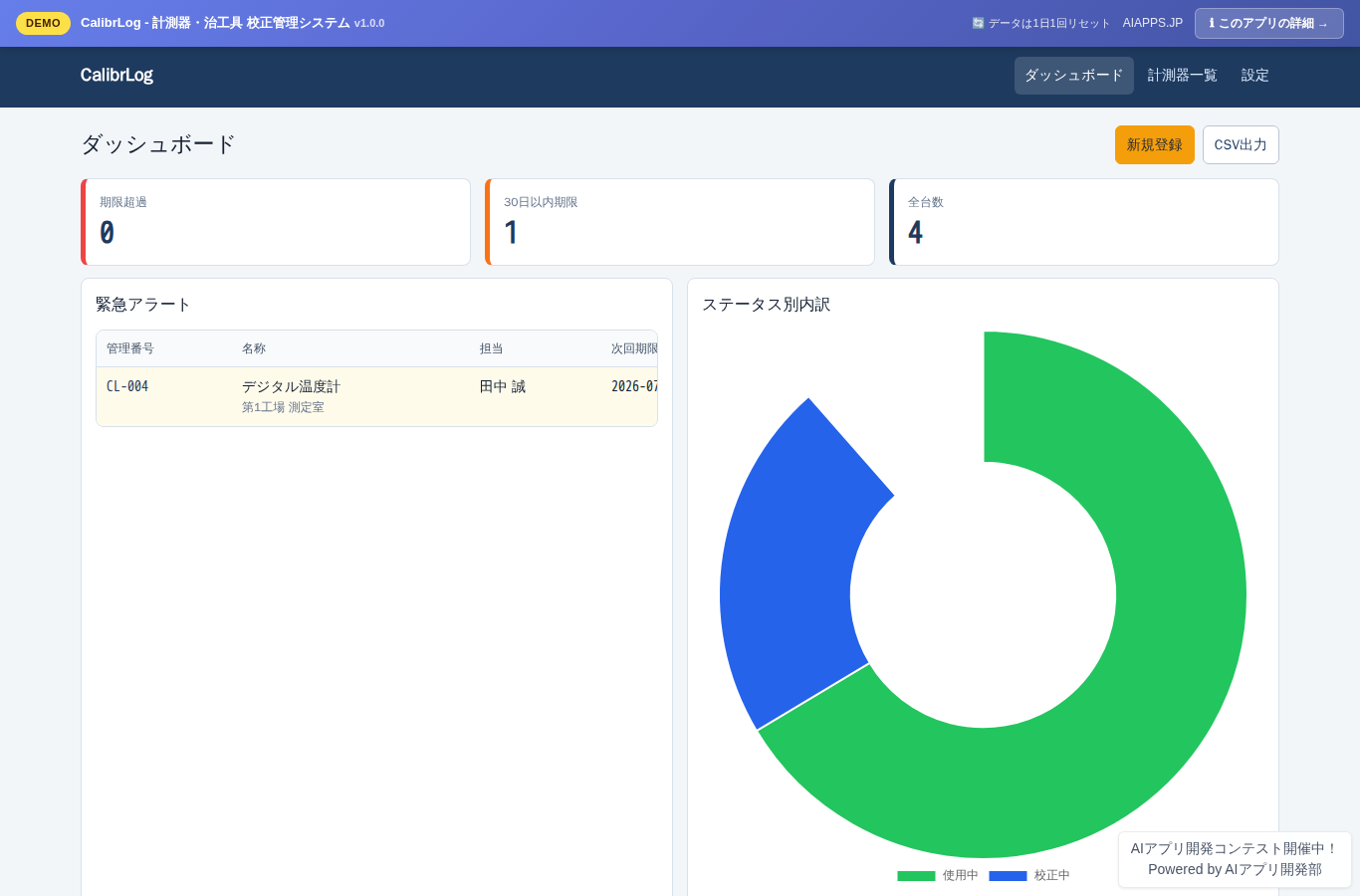Select the 期限超過 stat card
1360x896 pixels.
coord(276,222)
